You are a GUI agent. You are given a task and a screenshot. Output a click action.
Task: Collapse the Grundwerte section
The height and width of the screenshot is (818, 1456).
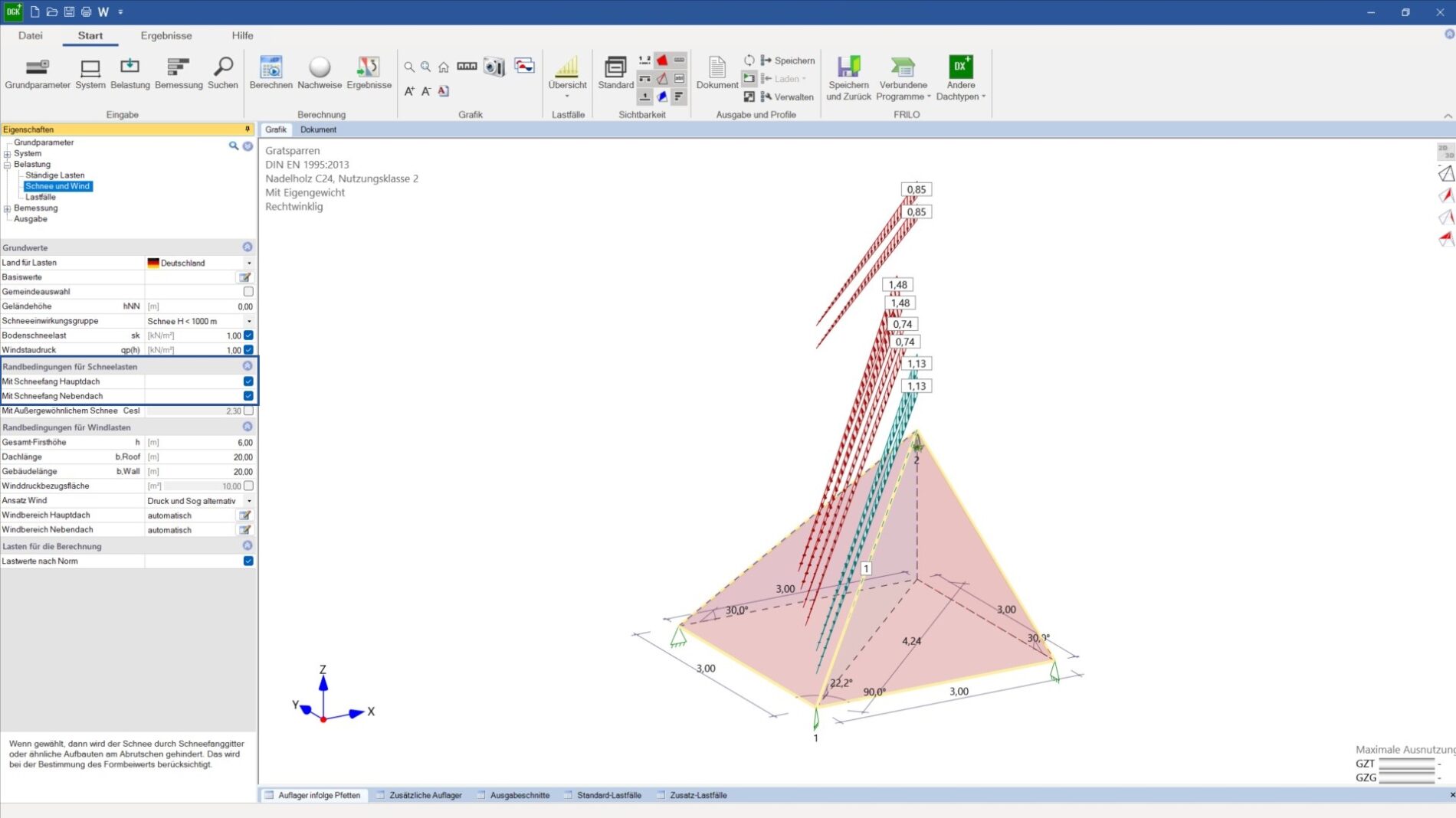(x=248, y=247)
